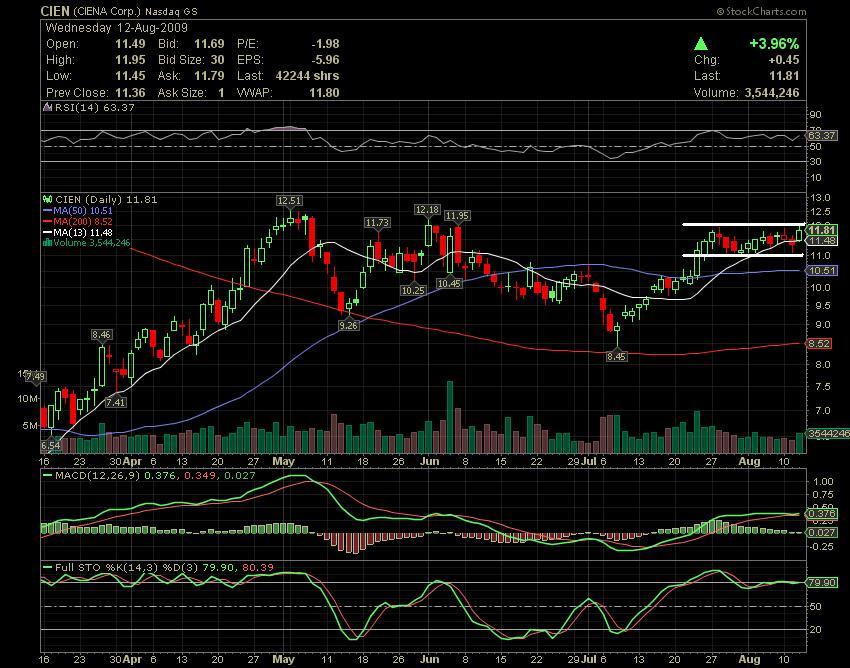Click the 10M volume axis label
Viewport: 850px width, 668px height.
pyautogui.click(x=28, y=399)
